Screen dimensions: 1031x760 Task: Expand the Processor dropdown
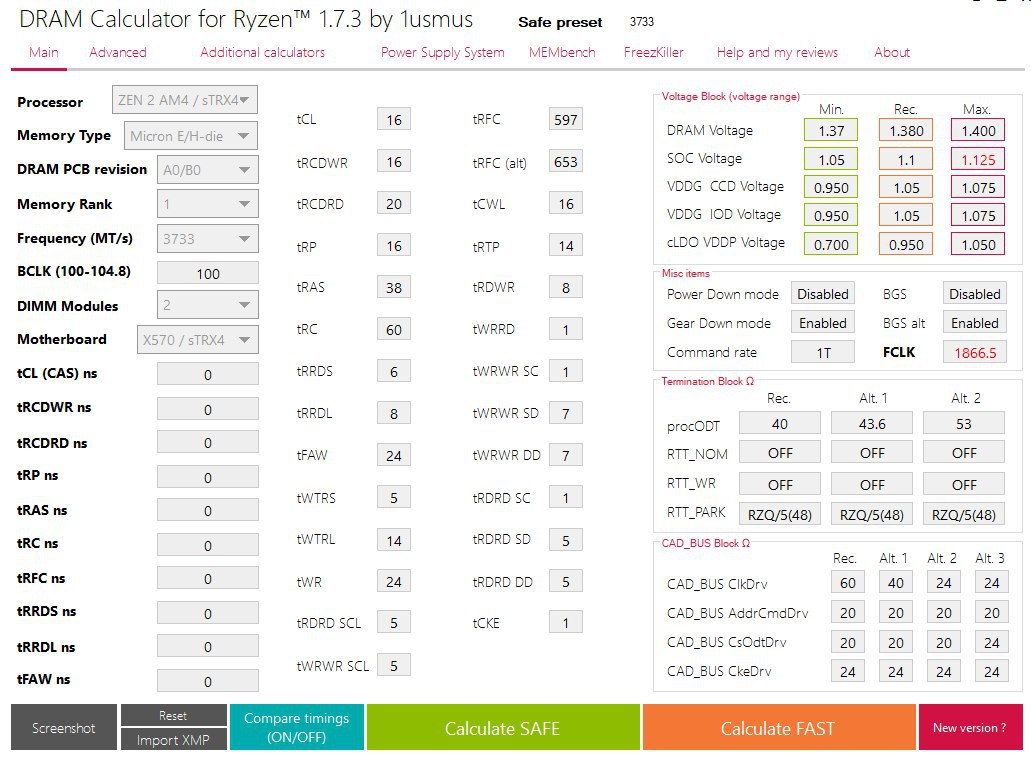(x=184, y=100)
